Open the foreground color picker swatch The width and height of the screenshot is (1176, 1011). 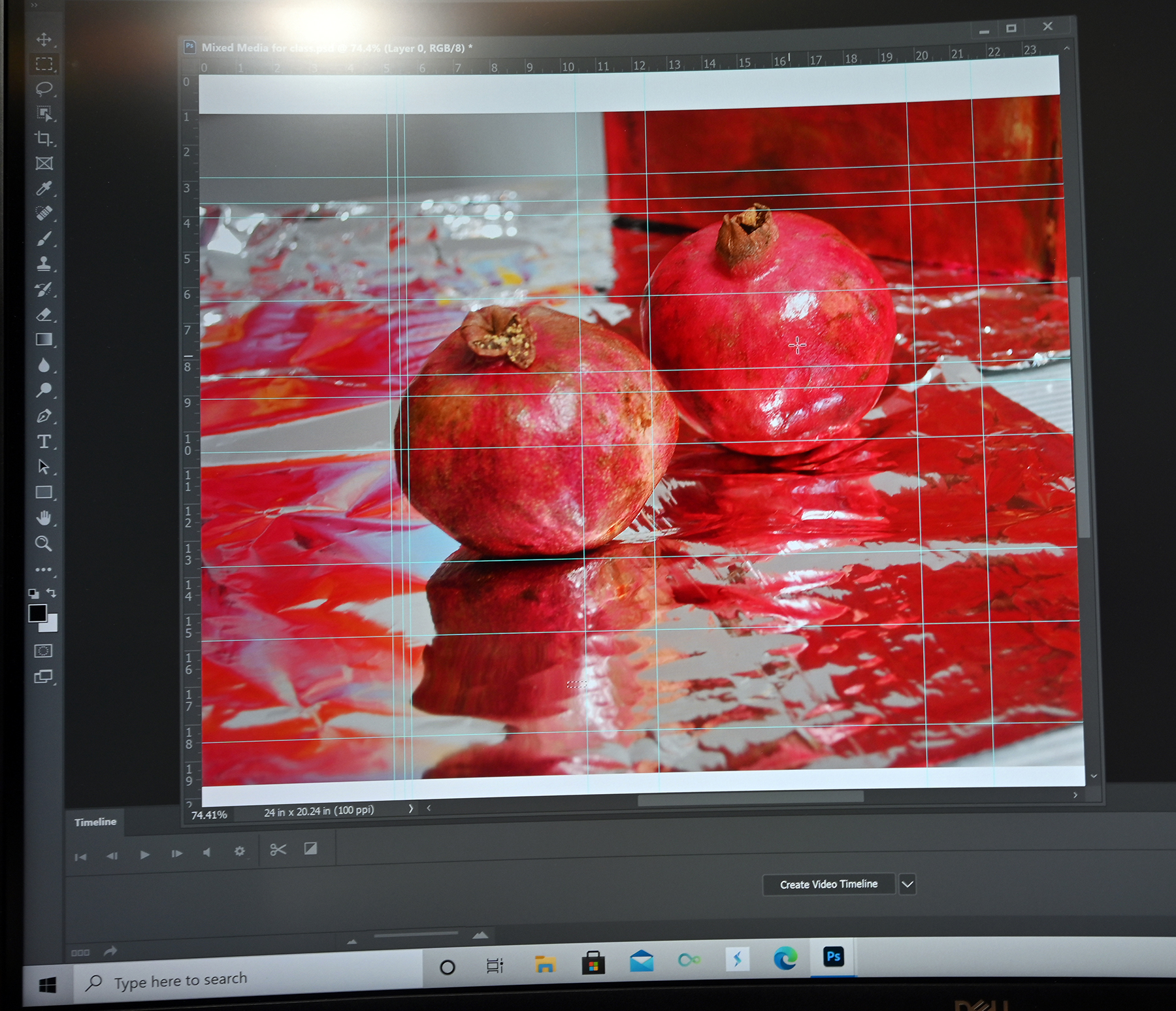coord(37,613)
